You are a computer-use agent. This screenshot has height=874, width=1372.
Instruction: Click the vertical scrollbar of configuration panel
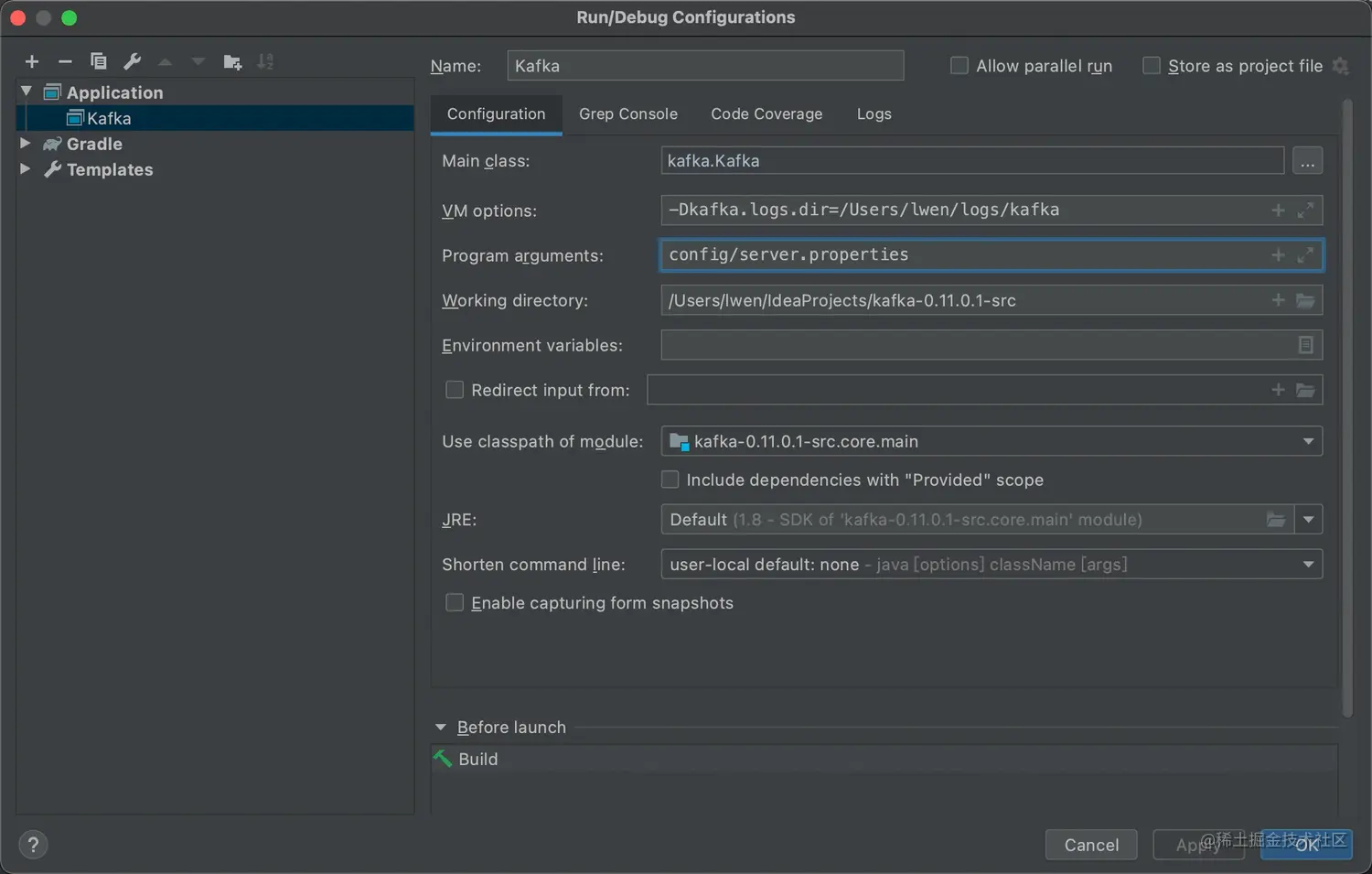click(x=1346, y=407)
